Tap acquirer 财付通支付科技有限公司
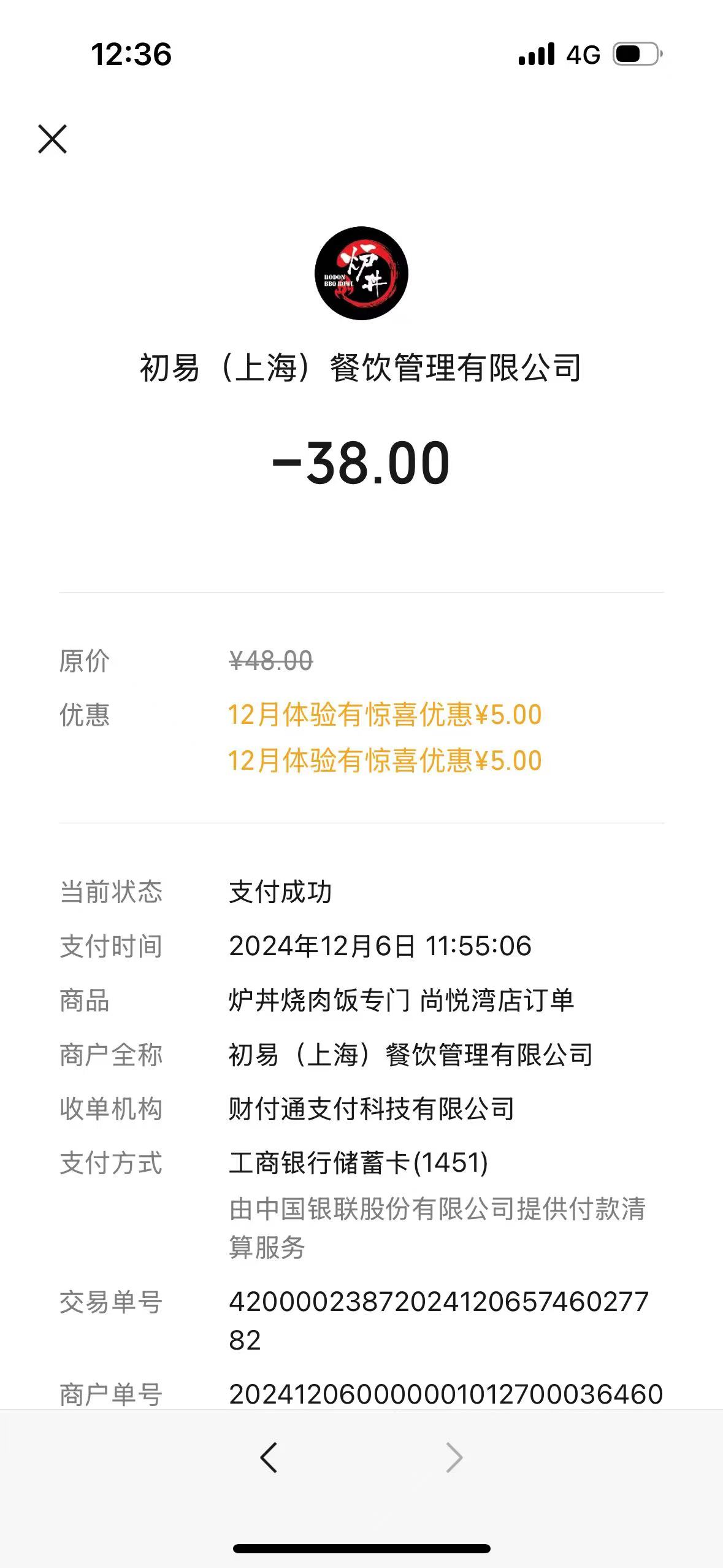 371,1109
